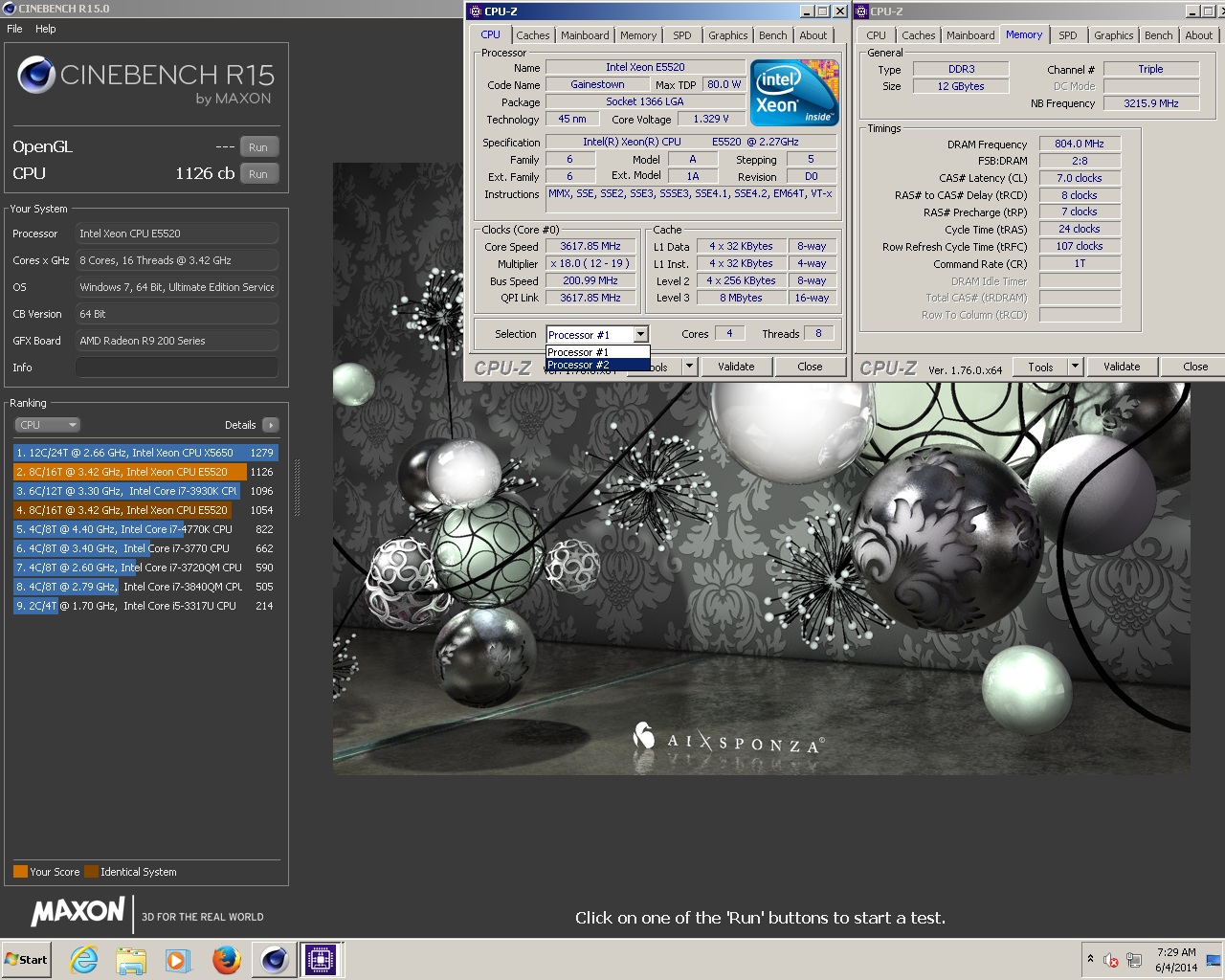Screen dimensions: 1225x980
Task: Launch Internet Explorer from the taskbar
Action: click(84, 960)
